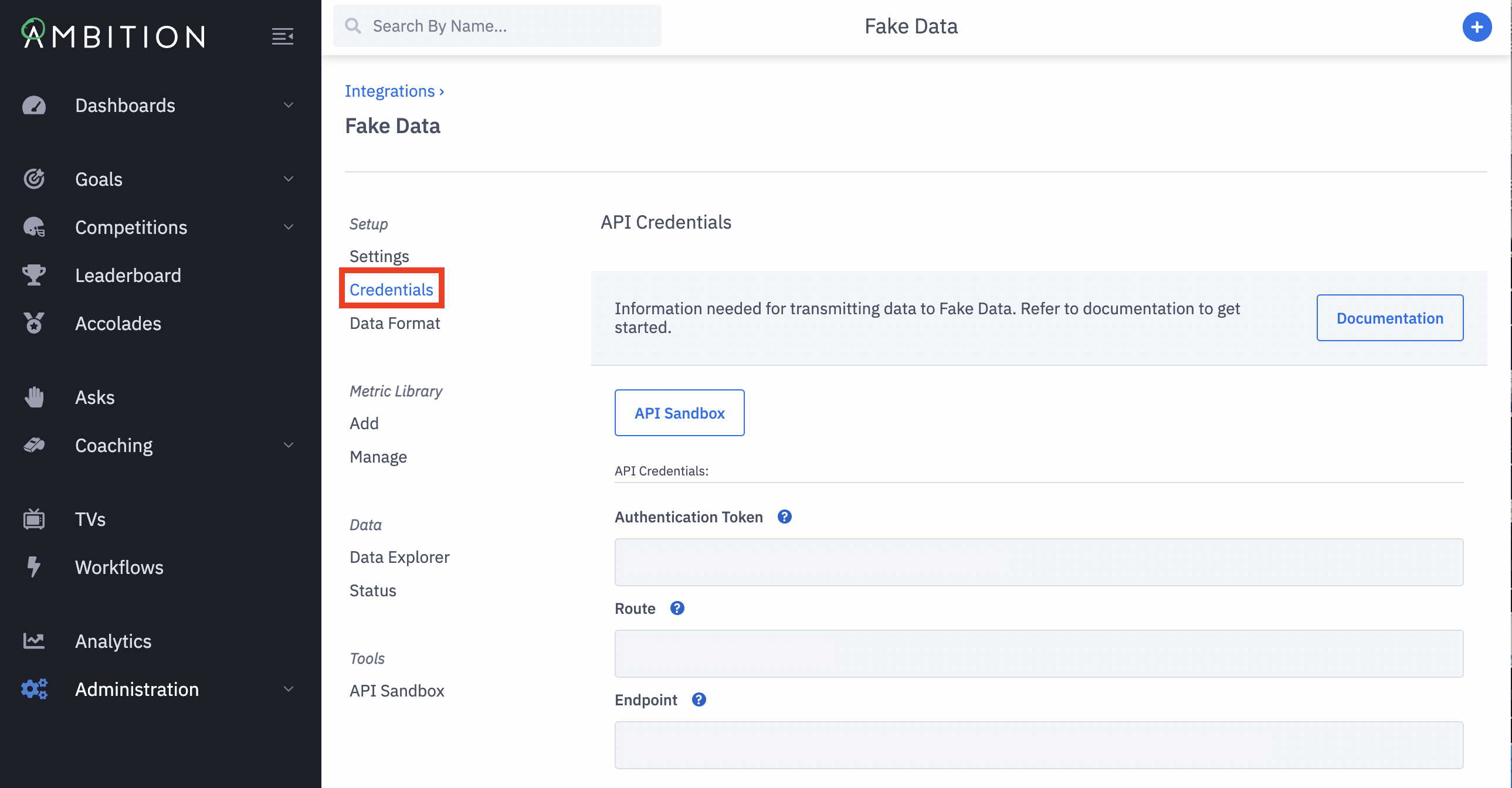The image size is (1512, 788).
Task: Expand the Administration menu chevron
Action: pyautogui.click(x=288, y=689)
